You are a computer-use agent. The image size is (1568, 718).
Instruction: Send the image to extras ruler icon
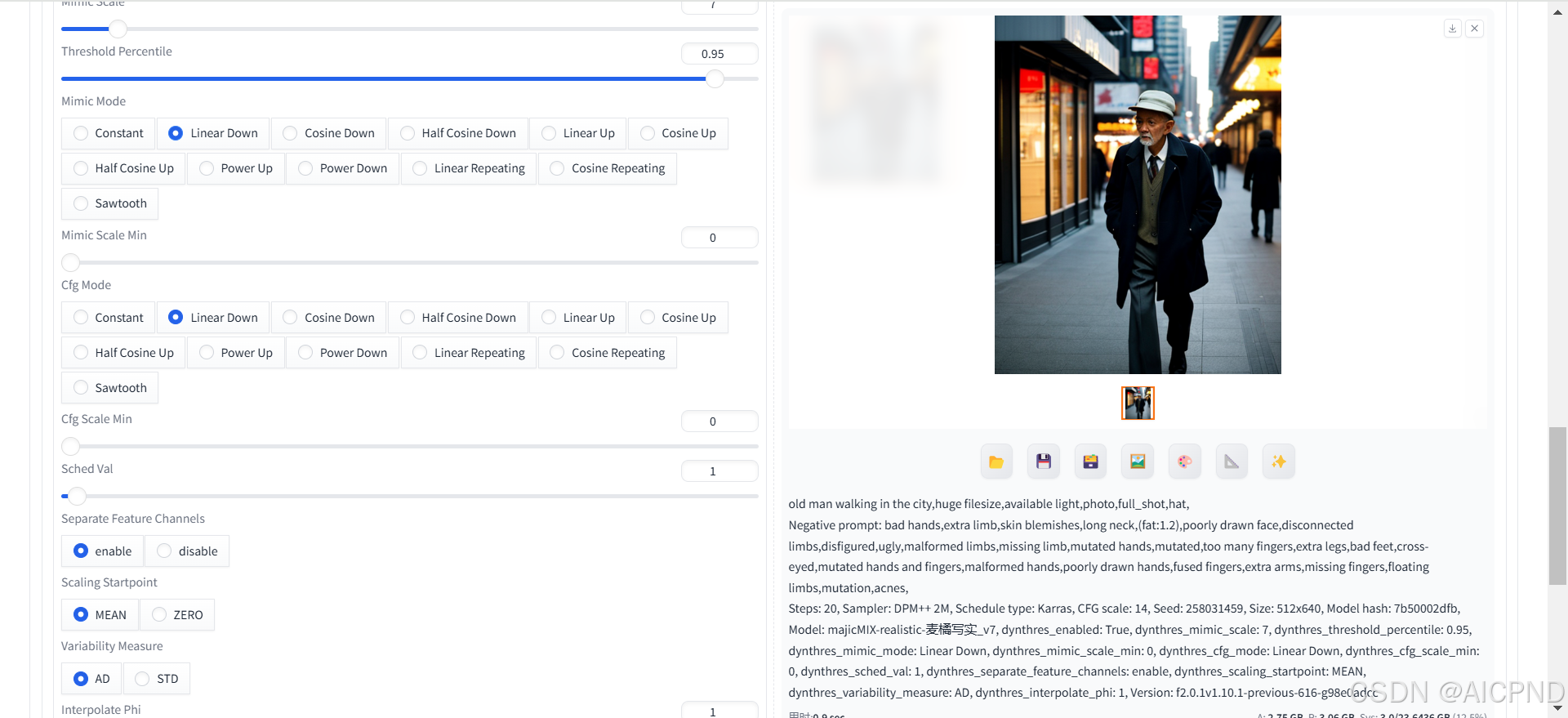[1232, 462]
